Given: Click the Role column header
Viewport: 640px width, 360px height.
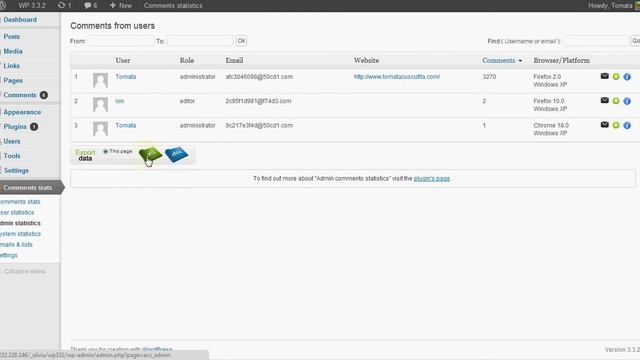Looking at the screenshot, I should [x=187, y=60].
